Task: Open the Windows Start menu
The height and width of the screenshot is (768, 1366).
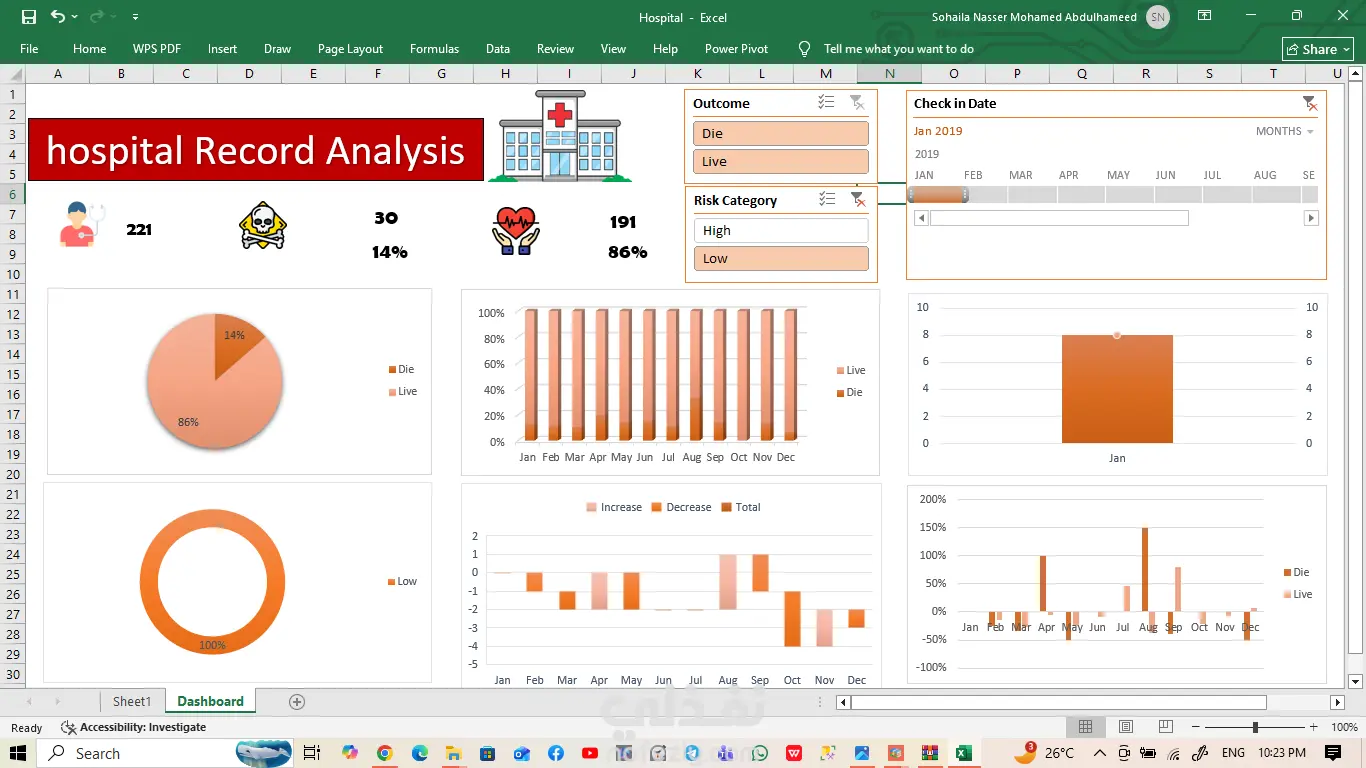Action: [x=18, y=753]
